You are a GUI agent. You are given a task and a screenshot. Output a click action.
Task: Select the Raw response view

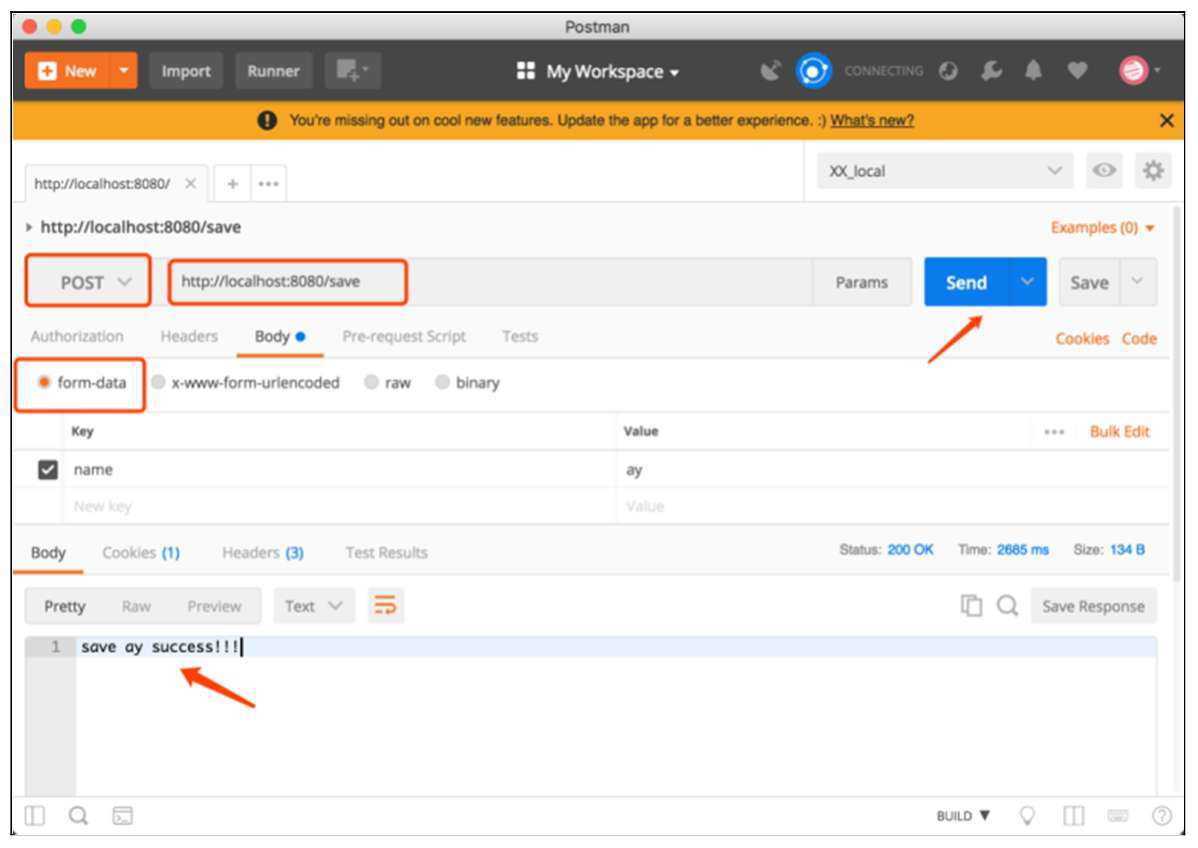point(136,606)
